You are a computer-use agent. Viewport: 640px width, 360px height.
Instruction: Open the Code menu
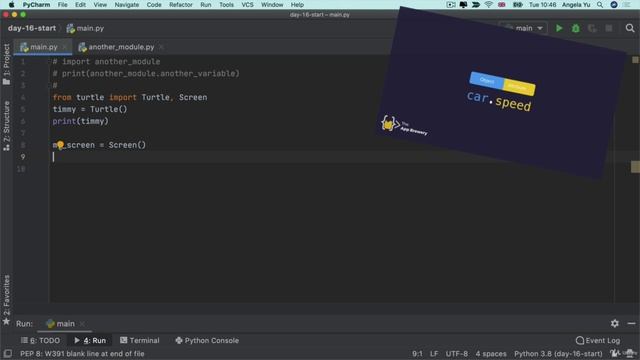click(x=154, y=5)
